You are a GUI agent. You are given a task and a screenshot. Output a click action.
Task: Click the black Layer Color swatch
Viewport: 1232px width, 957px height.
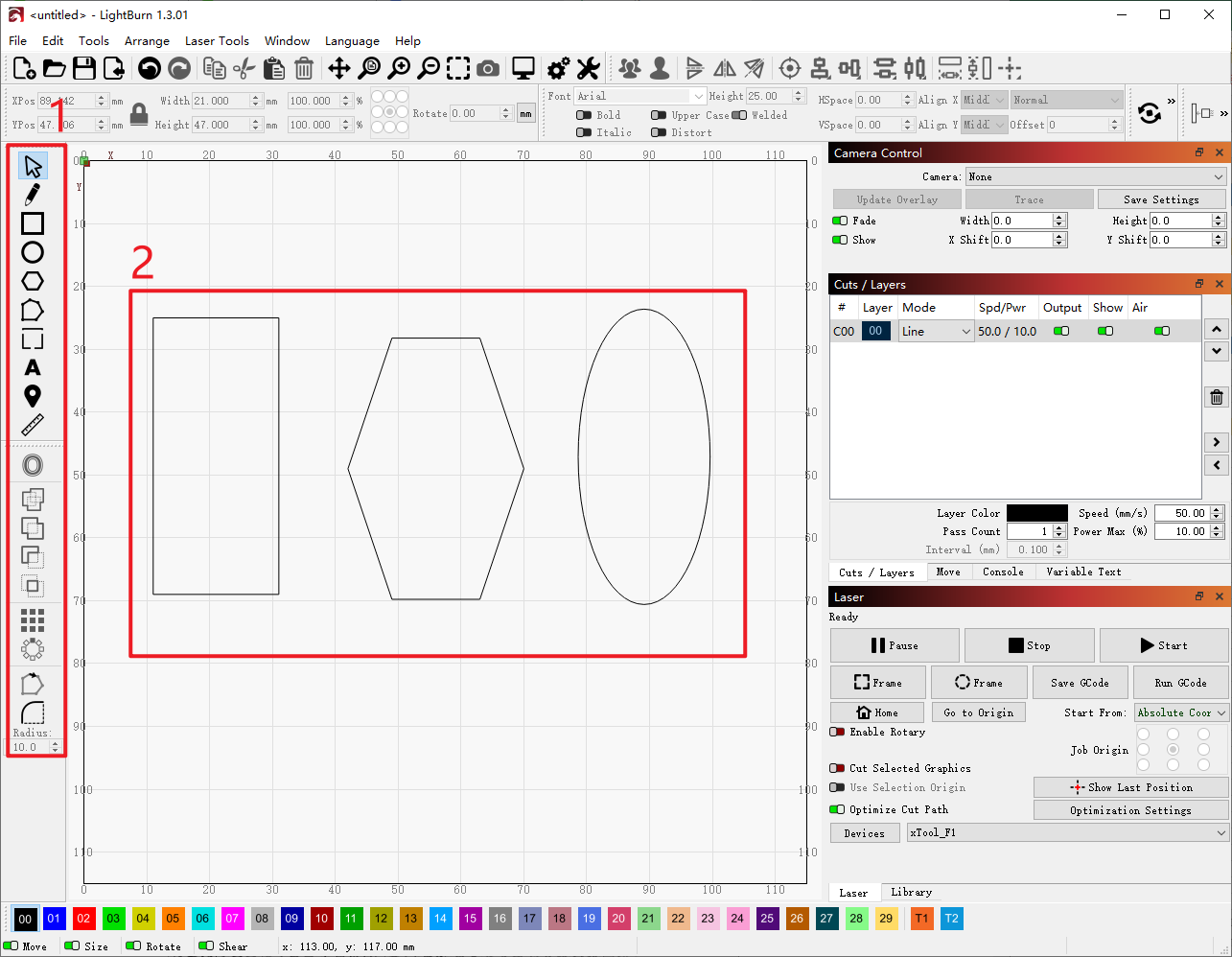pos(1037,513)
